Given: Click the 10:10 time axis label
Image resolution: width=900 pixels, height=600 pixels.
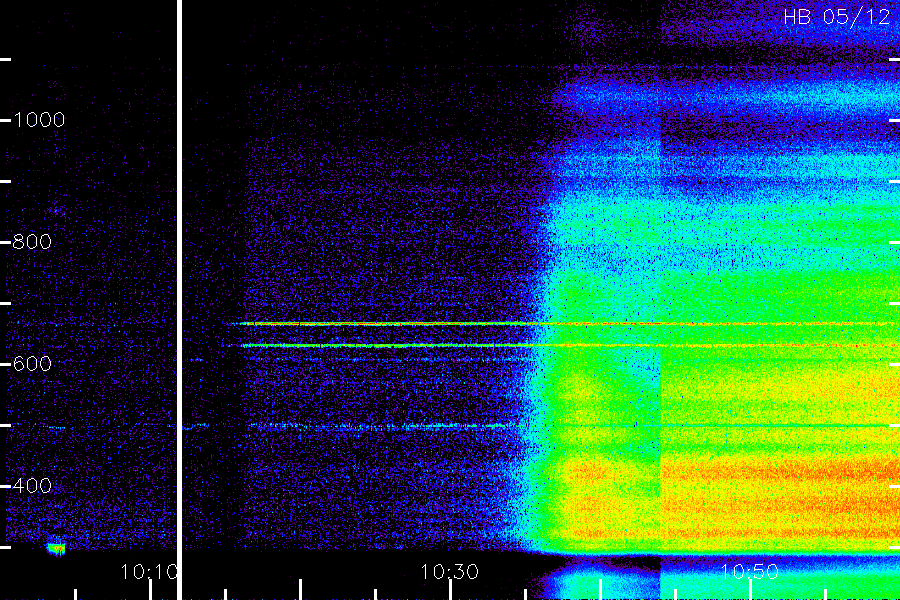Looking at the screenshot, I should tap(149, 572).
